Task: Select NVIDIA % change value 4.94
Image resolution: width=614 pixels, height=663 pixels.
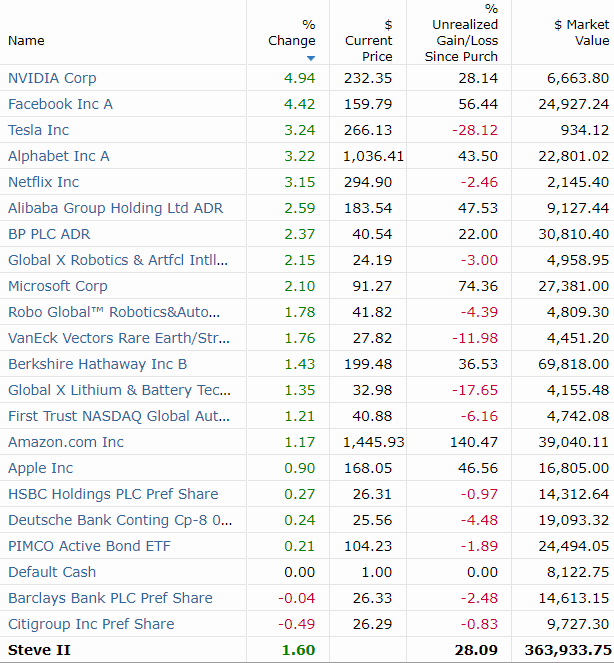Action: pos(300,78)
